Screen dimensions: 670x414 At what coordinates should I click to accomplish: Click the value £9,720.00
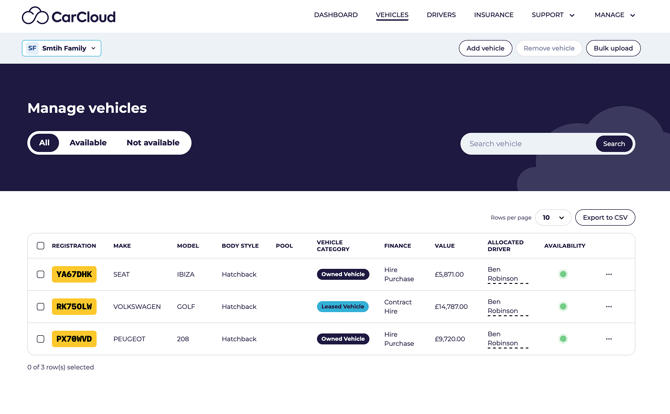tap(450, 339)
